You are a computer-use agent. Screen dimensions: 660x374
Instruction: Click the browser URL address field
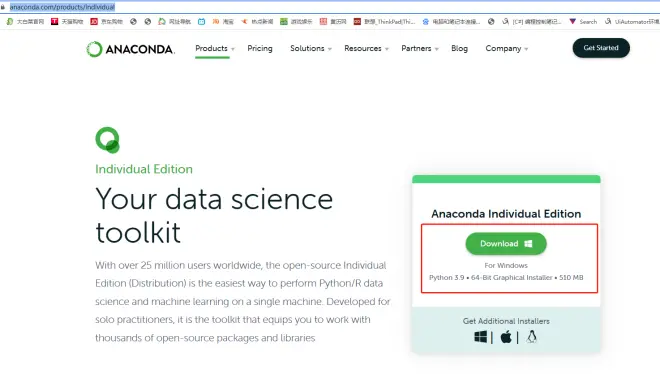point(328,7)
